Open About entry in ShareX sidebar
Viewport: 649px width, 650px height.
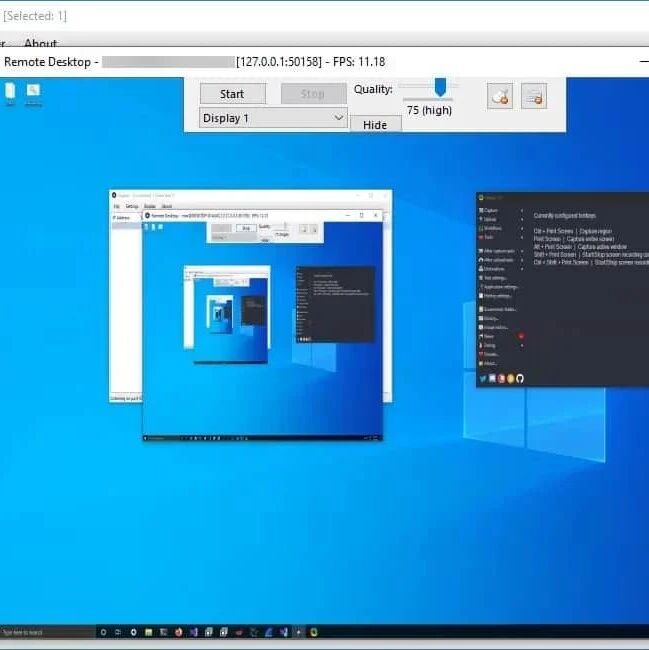488,364
